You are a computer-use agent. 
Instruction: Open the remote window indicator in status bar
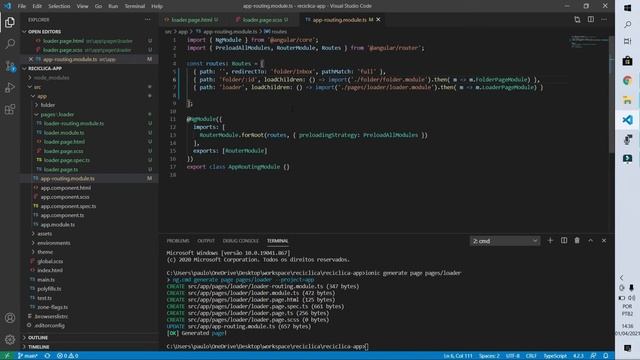[7, 356]
